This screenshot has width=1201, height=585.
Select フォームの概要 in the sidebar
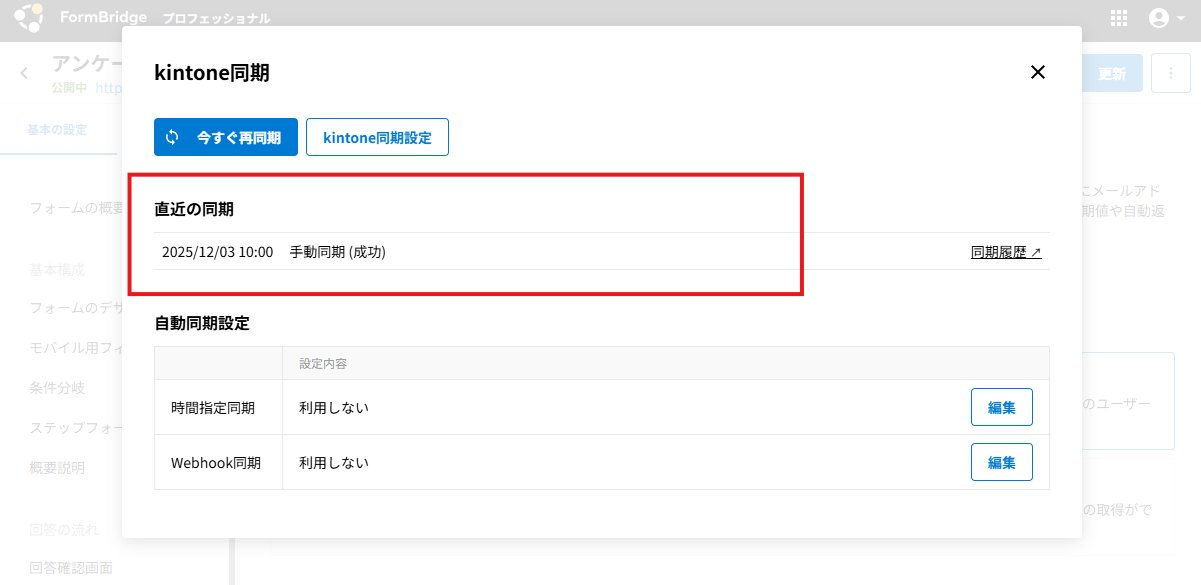(76, 208)
